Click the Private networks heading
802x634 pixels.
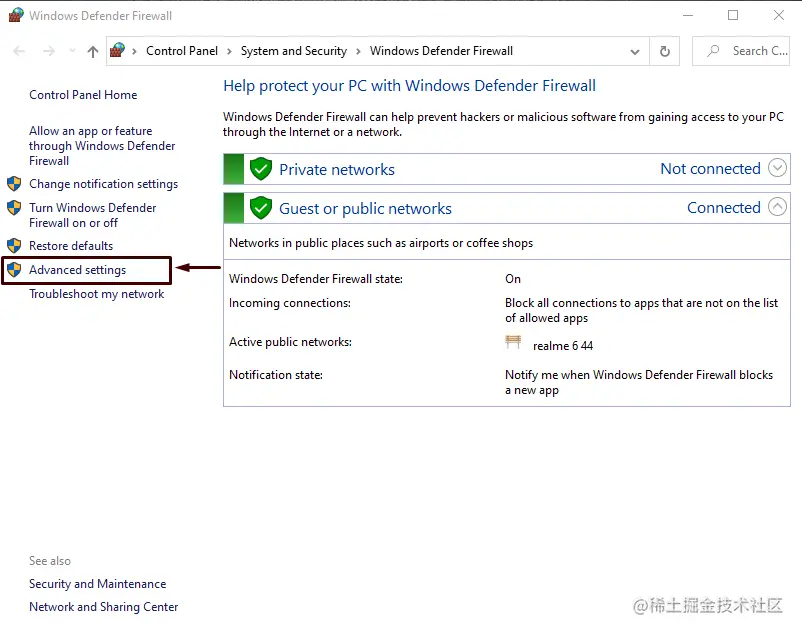click(337, 169)
